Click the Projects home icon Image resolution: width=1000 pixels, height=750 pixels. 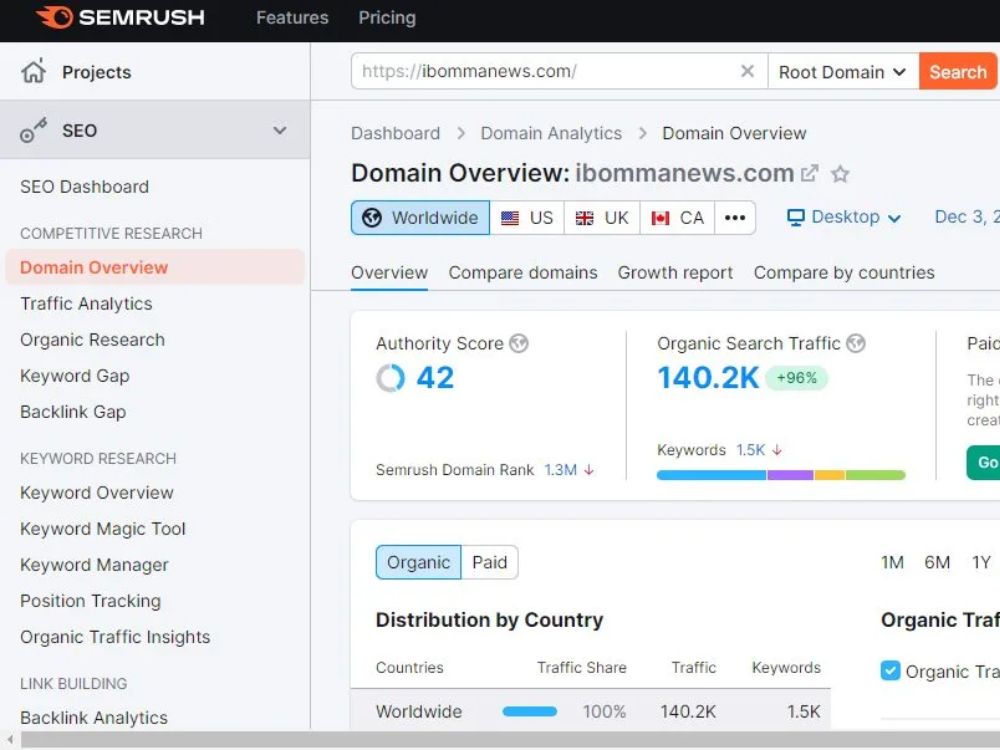point(33,71)
